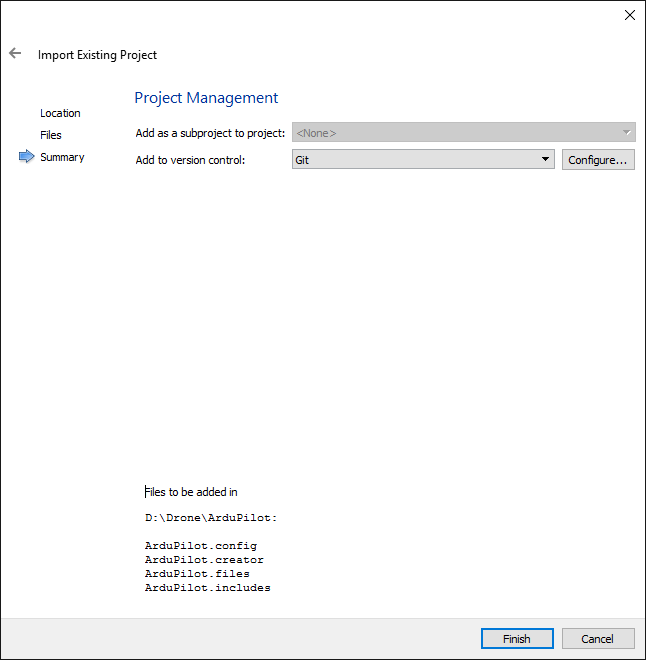
Task: Click ArduPilot.files in the file list
Action: click(x=197, y=574)
